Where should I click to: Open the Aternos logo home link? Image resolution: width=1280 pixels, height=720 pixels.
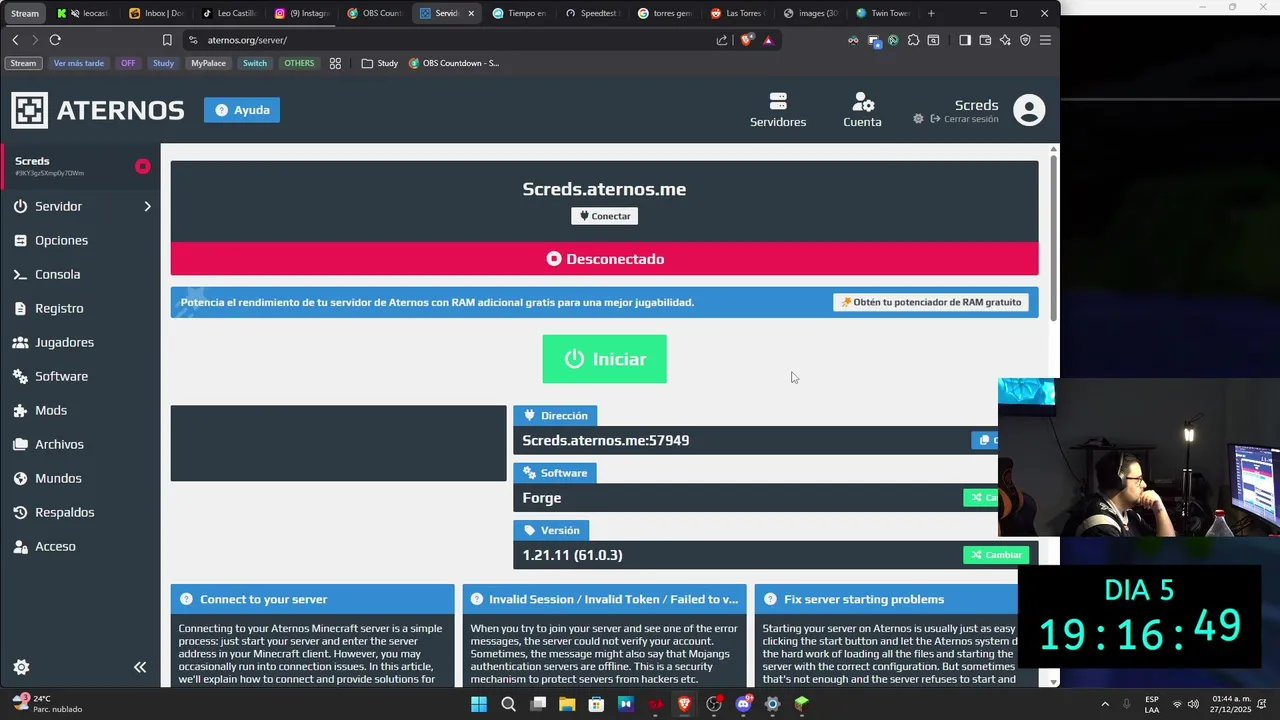click(97, 110)
